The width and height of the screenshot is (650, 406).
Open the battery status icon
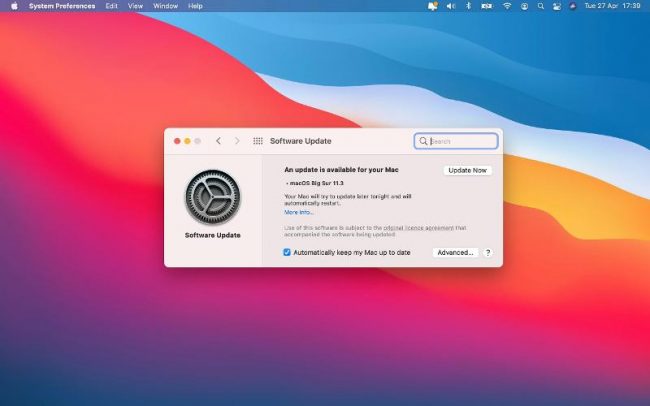point(488,6)
